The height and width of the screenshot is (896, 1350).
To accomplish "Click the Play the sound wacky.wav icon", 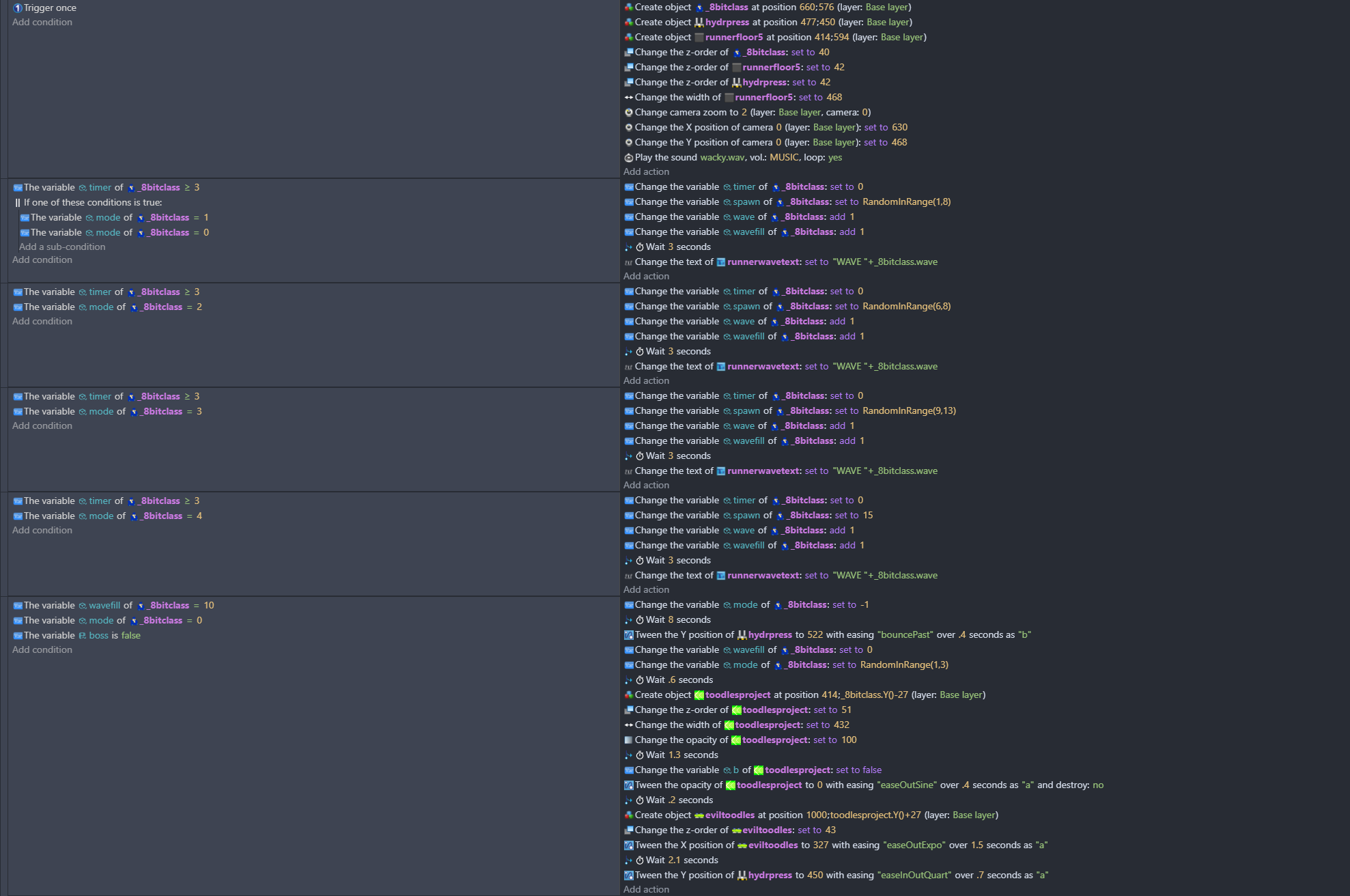I will [629, 158].
